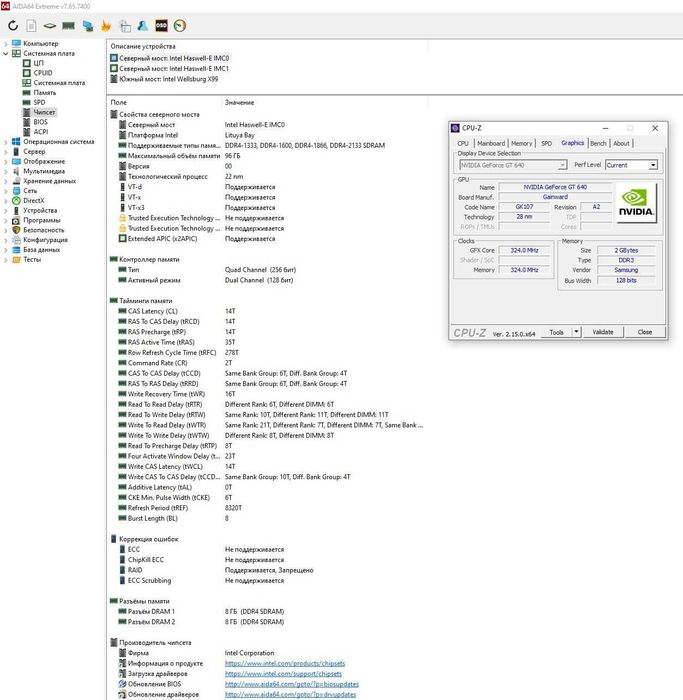Expand the Сеть tree node
The height and width of the screenshot is (700, 683).
[5, 191]
